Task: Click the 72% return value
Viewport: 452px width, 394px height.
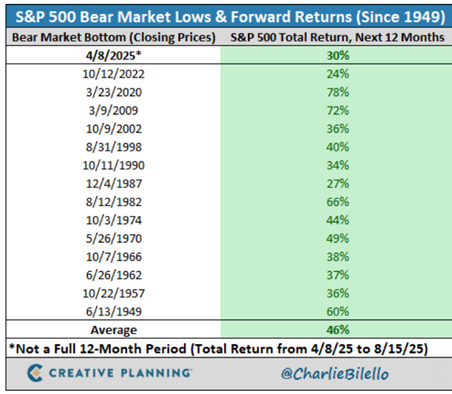Action: (338, 110)
